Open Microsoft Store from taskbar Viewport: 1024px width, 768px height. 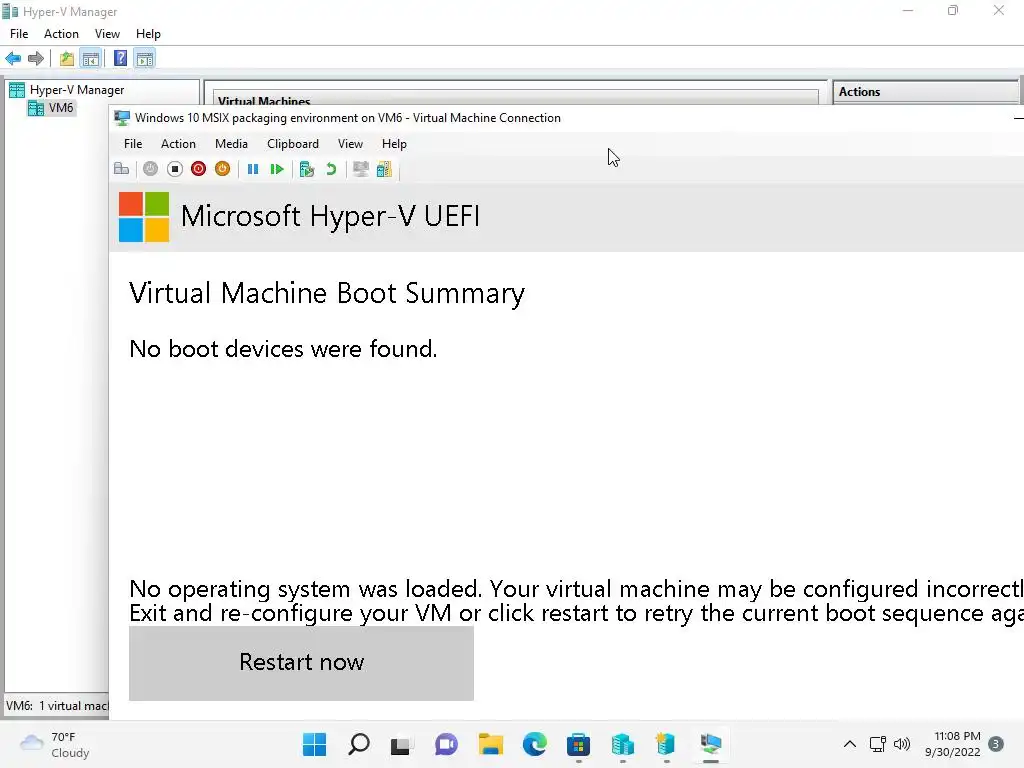click(579, 744)
